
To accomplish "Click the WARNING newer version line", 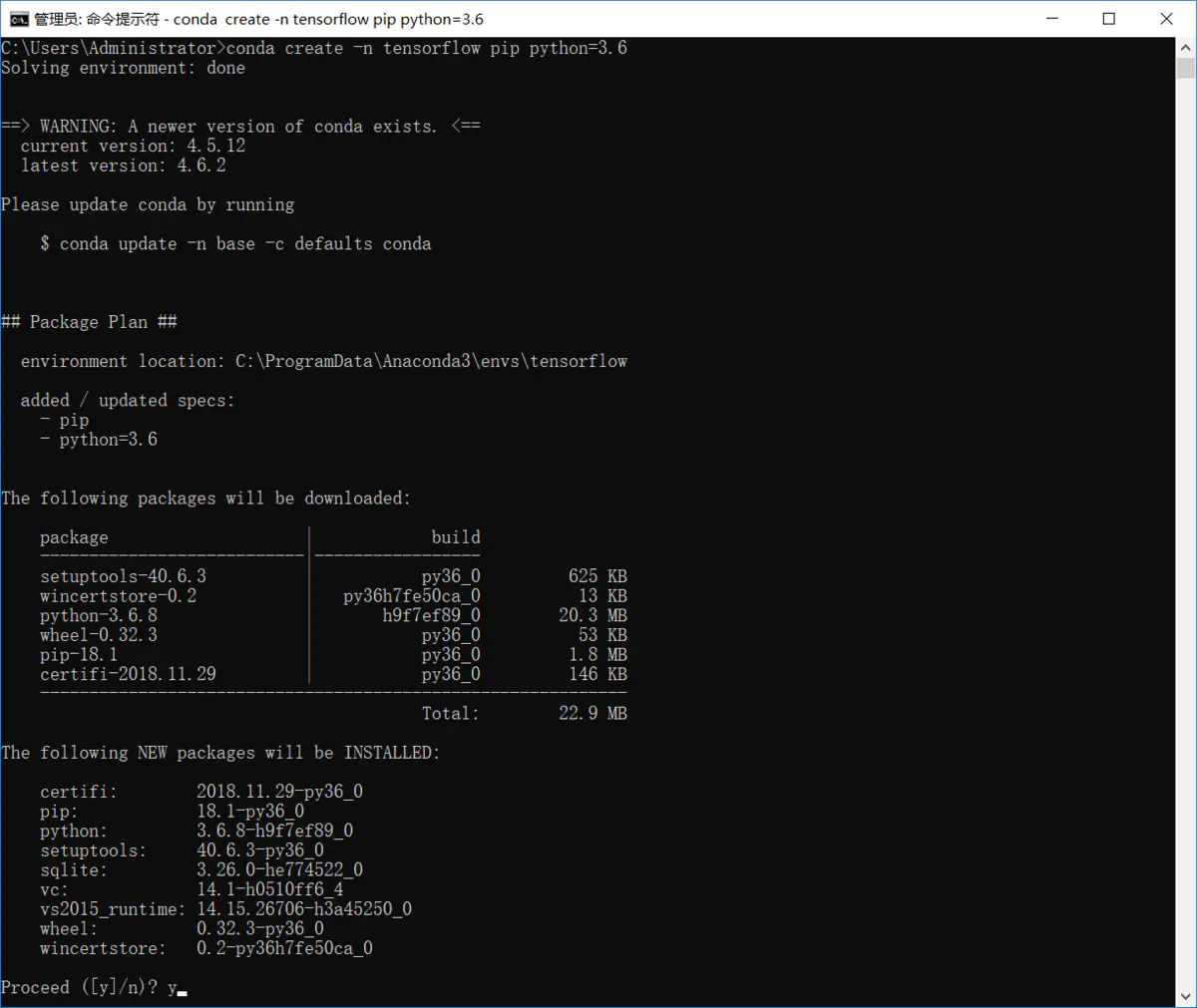I will (240, 127).
